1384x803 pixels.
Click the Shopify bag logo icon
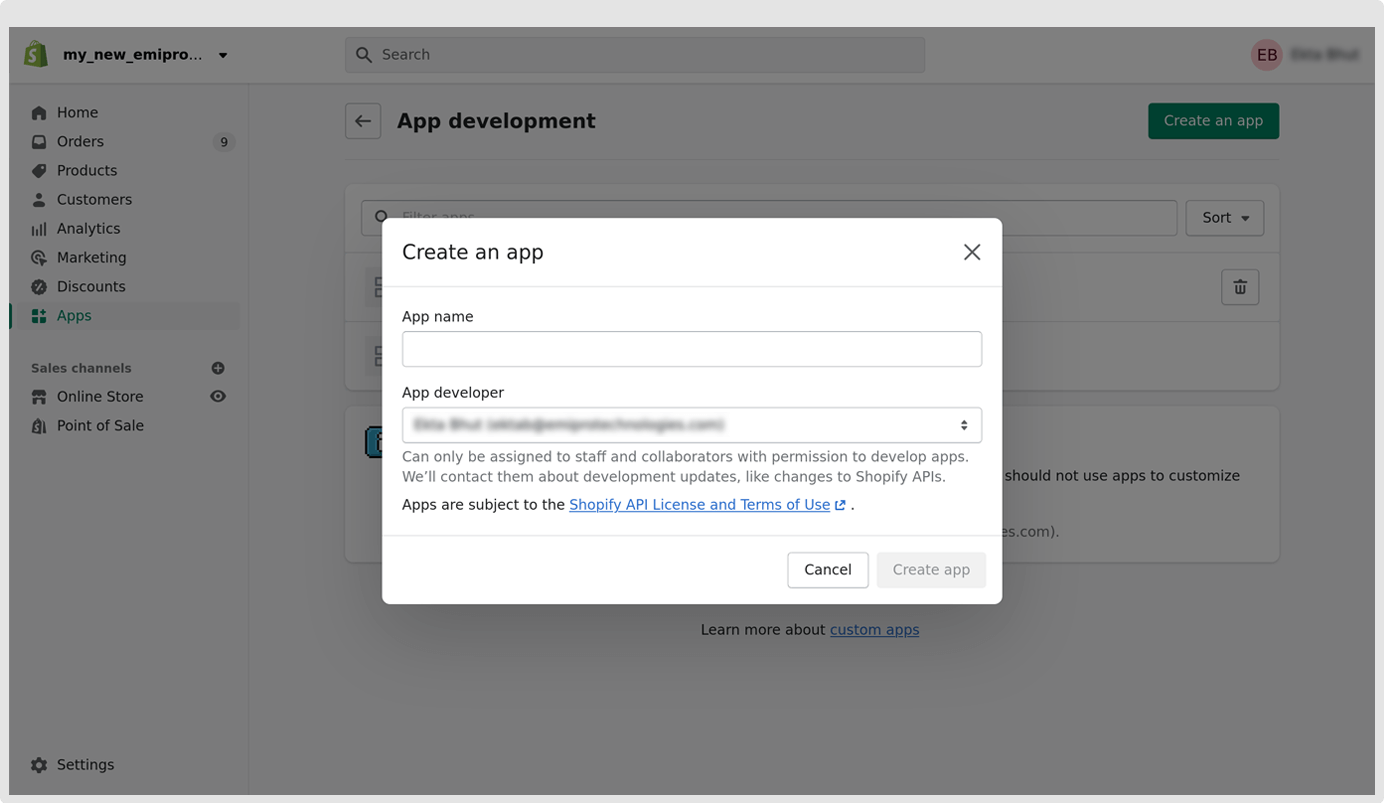tap(36, 54)
